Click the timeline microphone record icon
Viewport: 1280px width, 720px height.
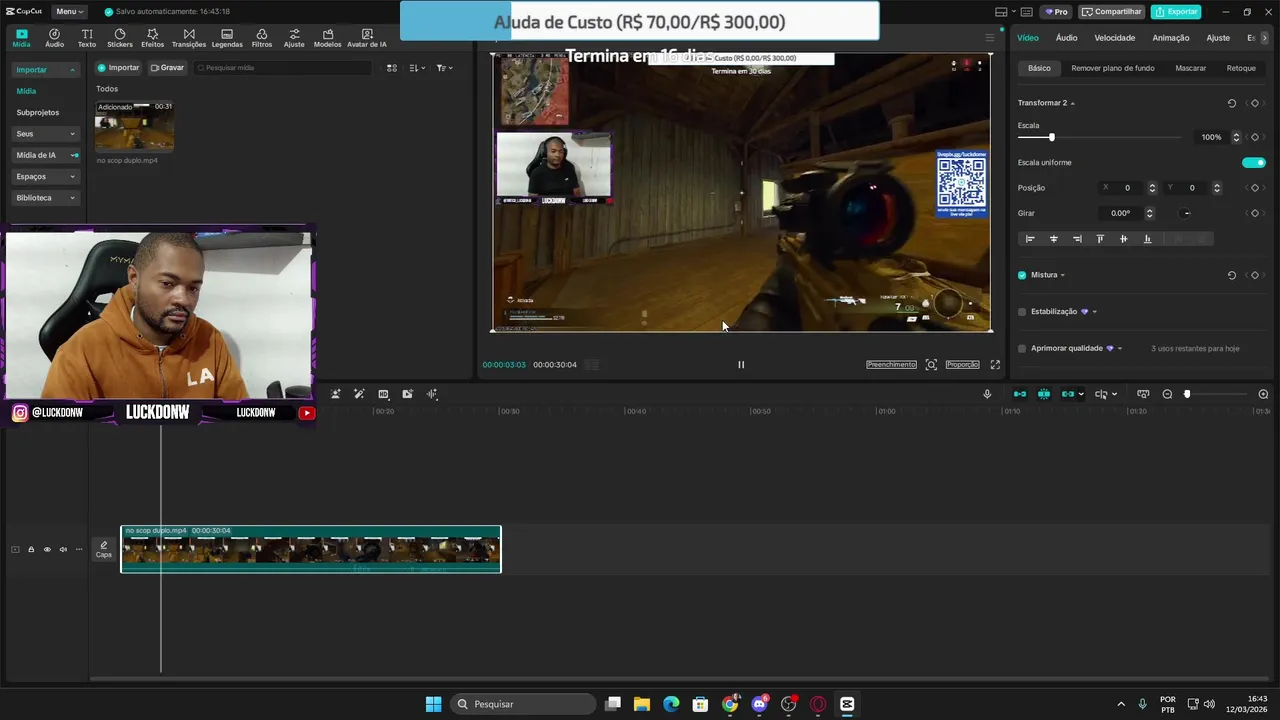tap(987, 394)
